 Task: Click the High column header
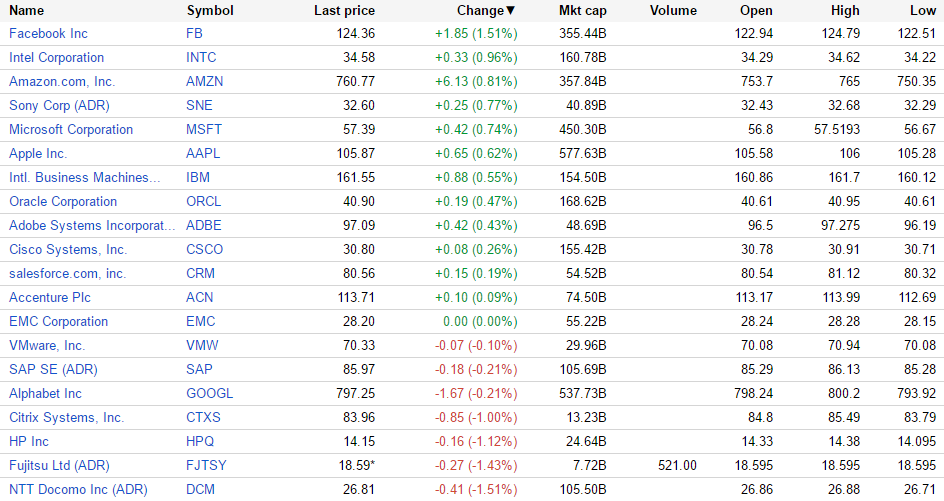pos(844,10)
